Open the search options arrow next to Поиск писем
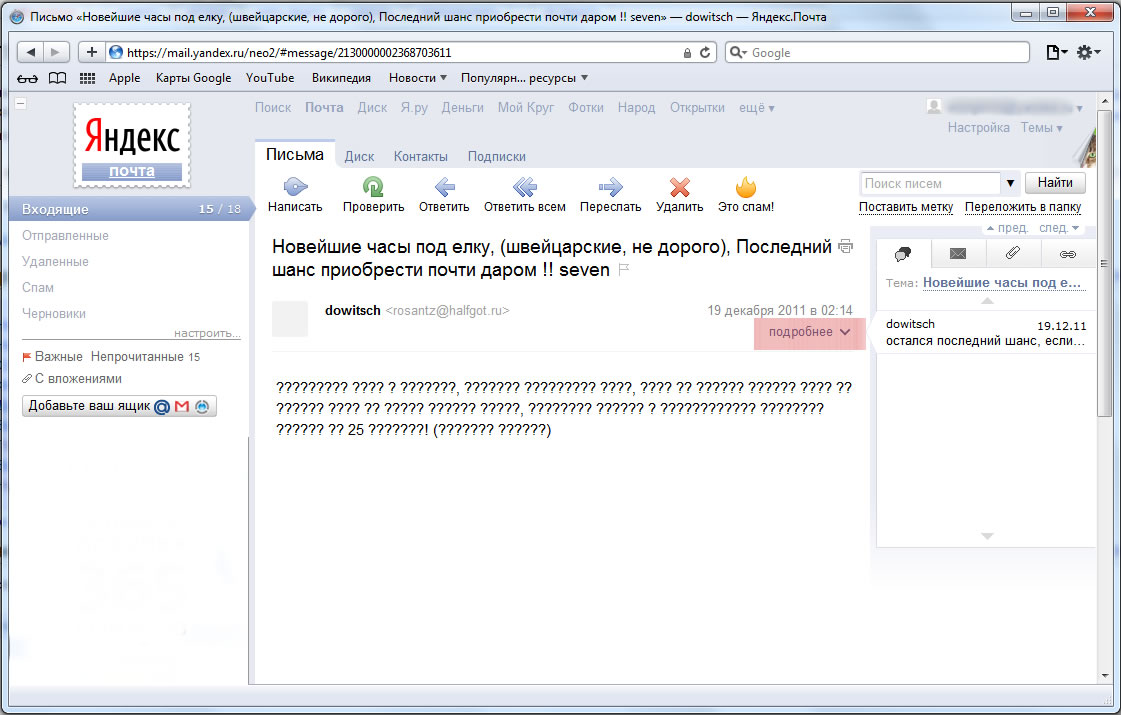 (x=1011, y=183)
